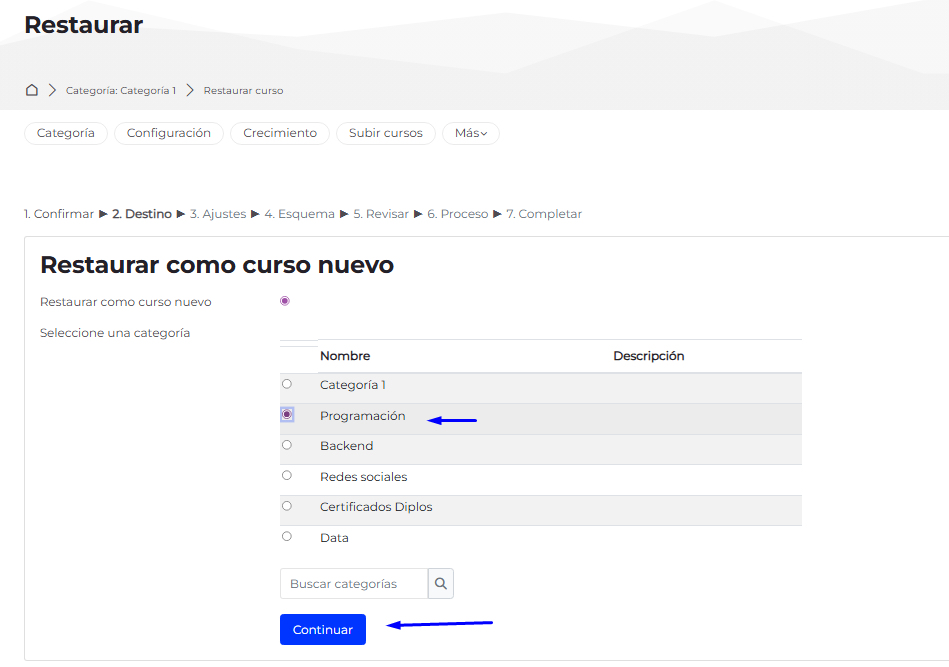Image resolution: width=949 pixels, height=667 pixels.
Task: Click the Nombre column header
Action: click(x=345, y=356)
